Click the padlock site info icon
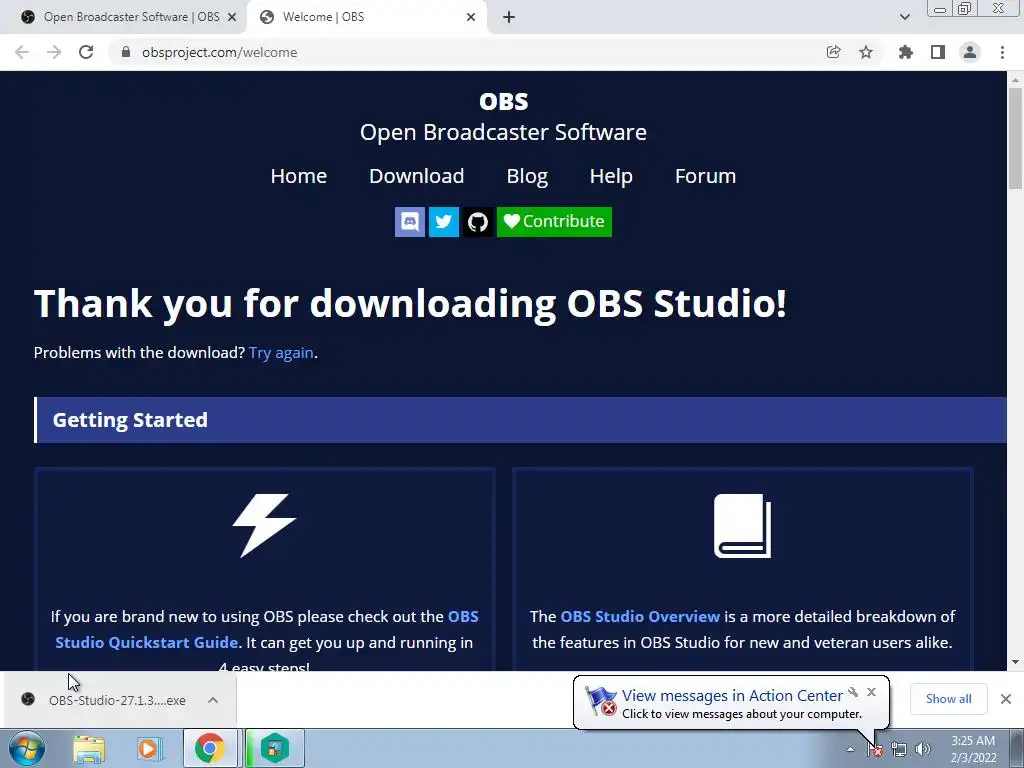Viewport: 1024px width, 768px height. 126,52
